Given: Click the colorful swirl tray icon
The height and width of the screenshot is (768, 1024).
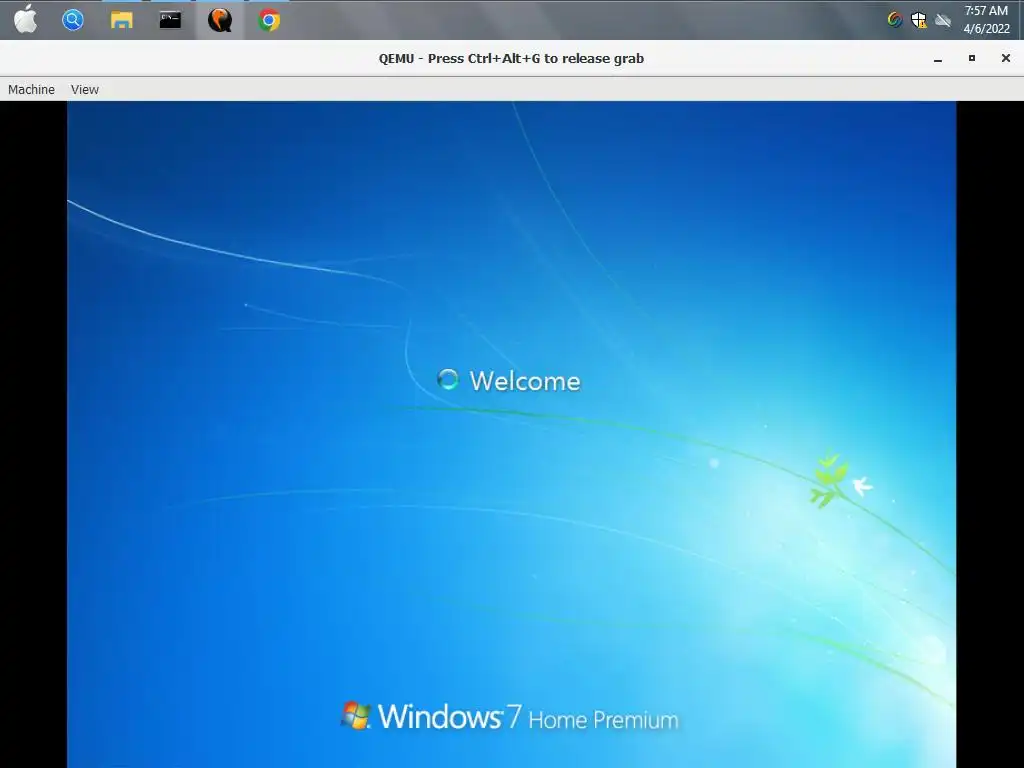Looking at the screenshot, I should point(895,20).
